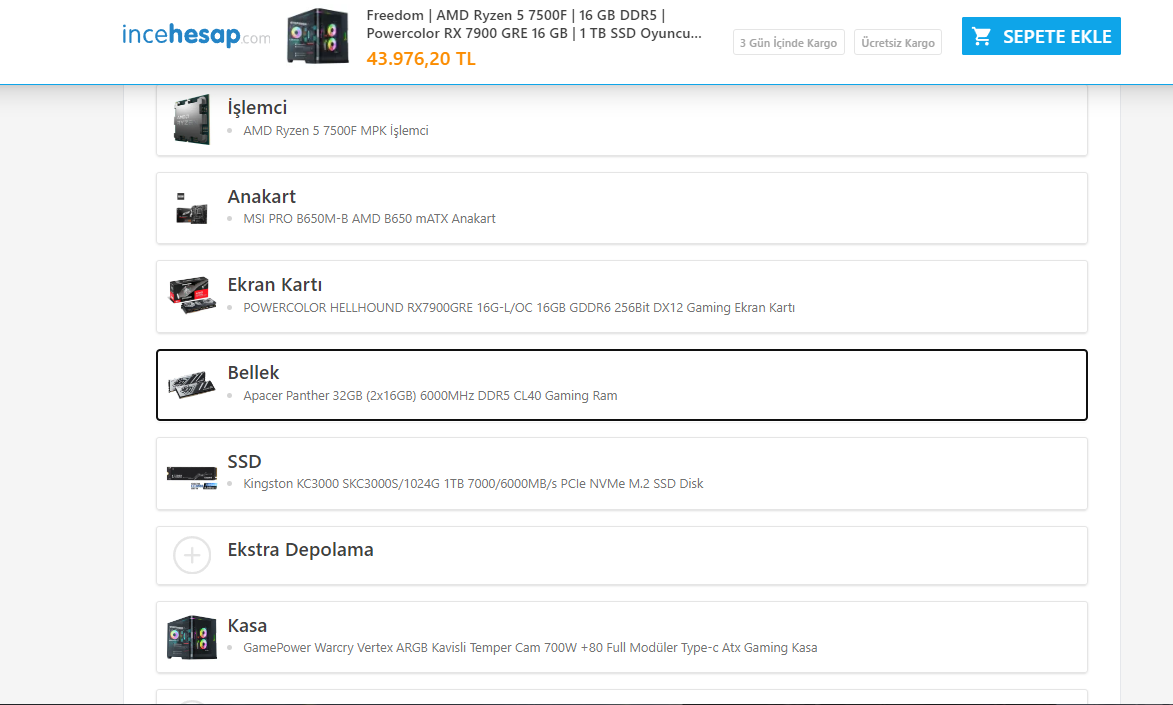
Task: Click the POWERCOLOR HELLHOUND RX7900GRE description text
Action: [519, 308]
